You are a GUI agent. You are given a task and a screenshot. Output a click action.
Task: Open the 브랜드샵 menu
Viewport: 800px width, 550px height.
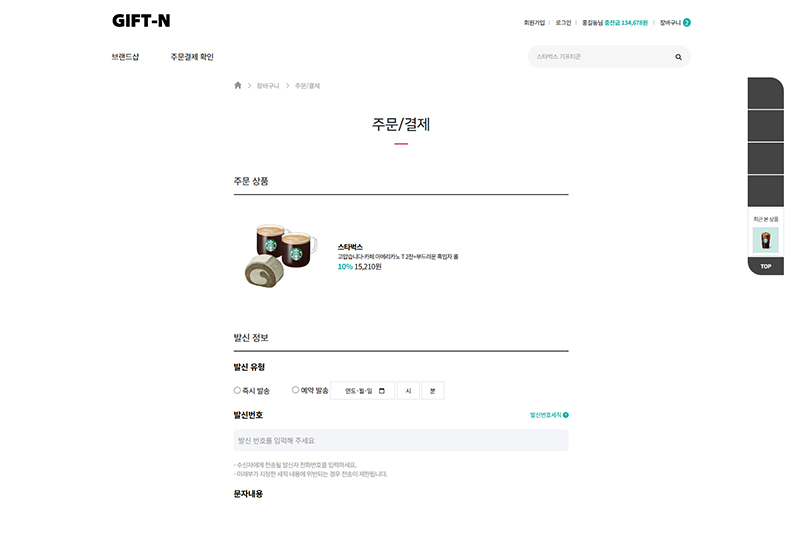pos(126,57)
